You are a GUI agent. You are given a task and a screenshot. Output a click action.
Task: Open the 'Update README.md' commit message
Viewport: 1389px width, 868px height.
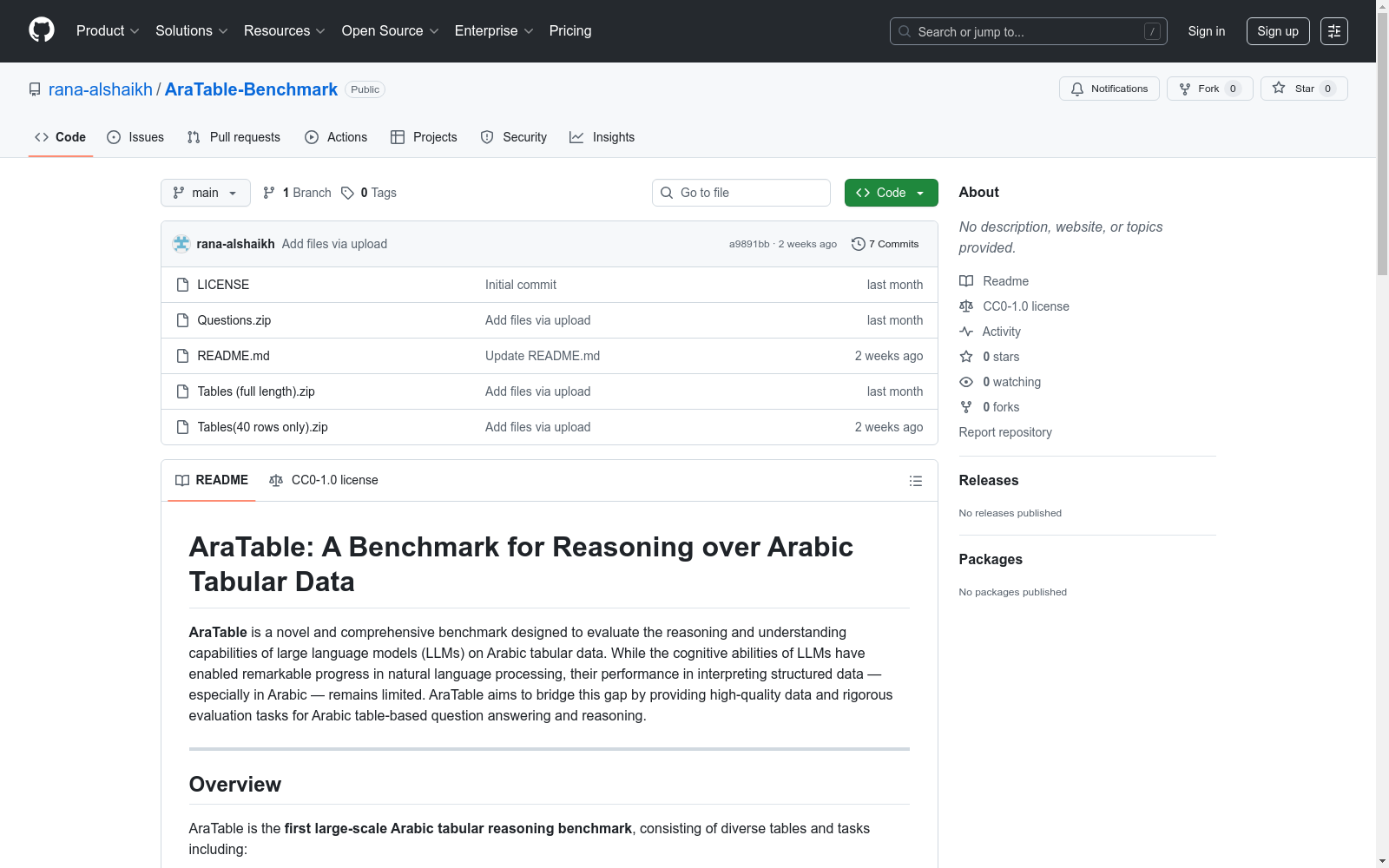tap(543, 356)
